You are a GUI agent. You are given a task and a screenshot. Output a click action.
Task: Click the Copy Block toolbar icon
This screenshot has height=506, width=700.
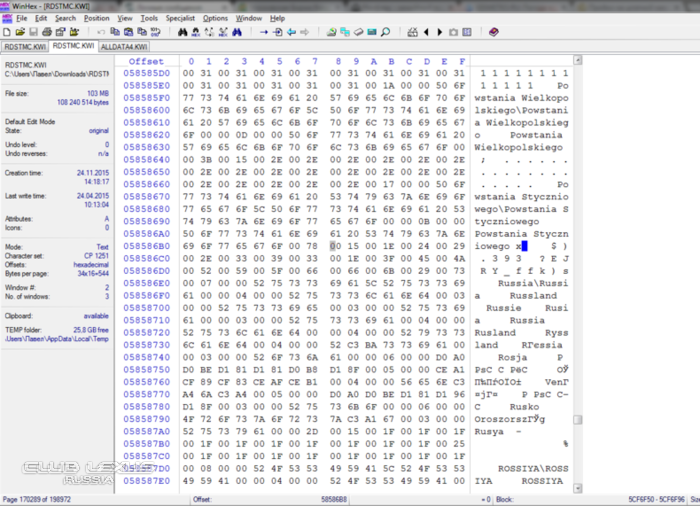pos(116,32)
